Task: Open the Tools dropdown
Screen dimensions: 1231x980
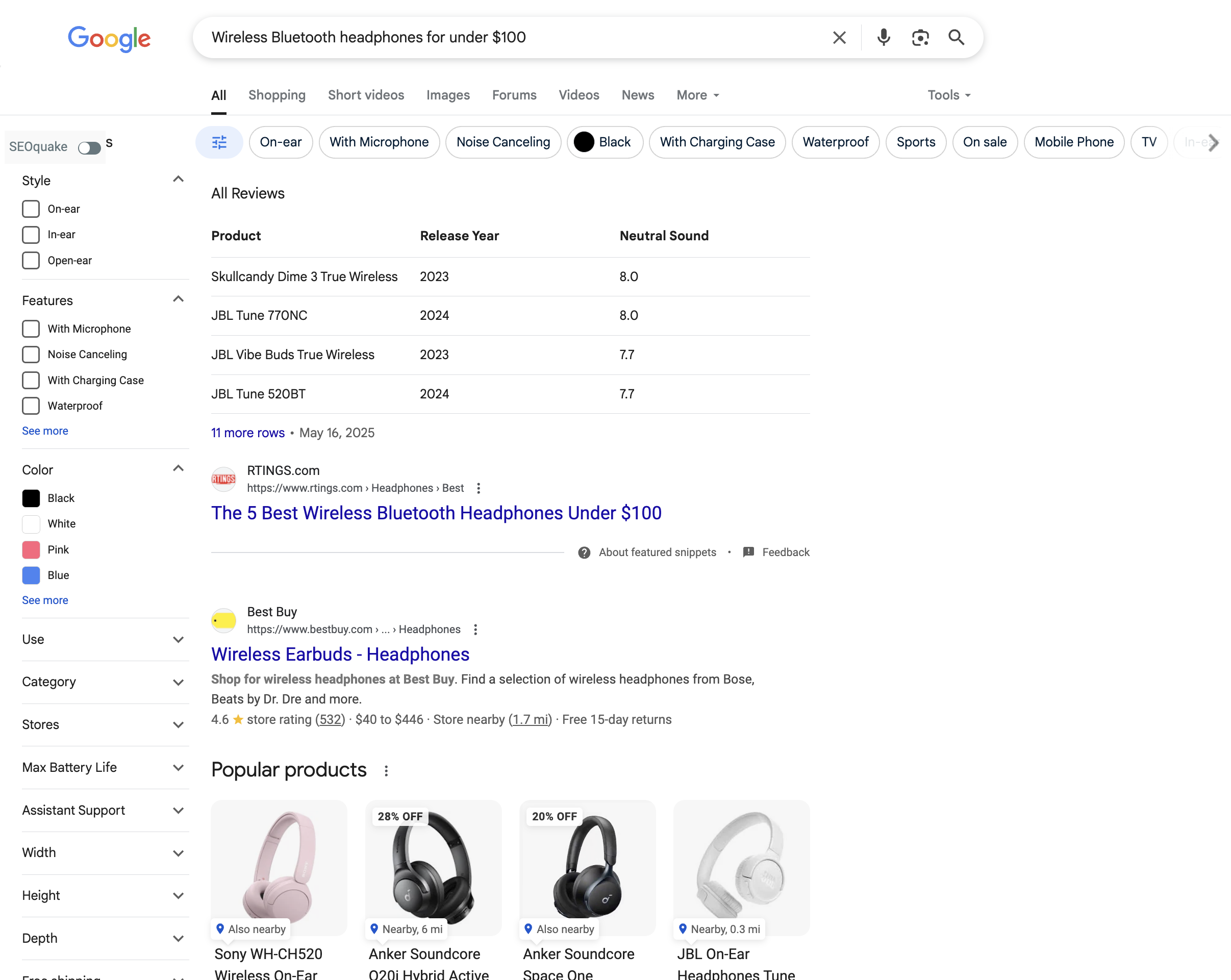Action: [947, 95]
